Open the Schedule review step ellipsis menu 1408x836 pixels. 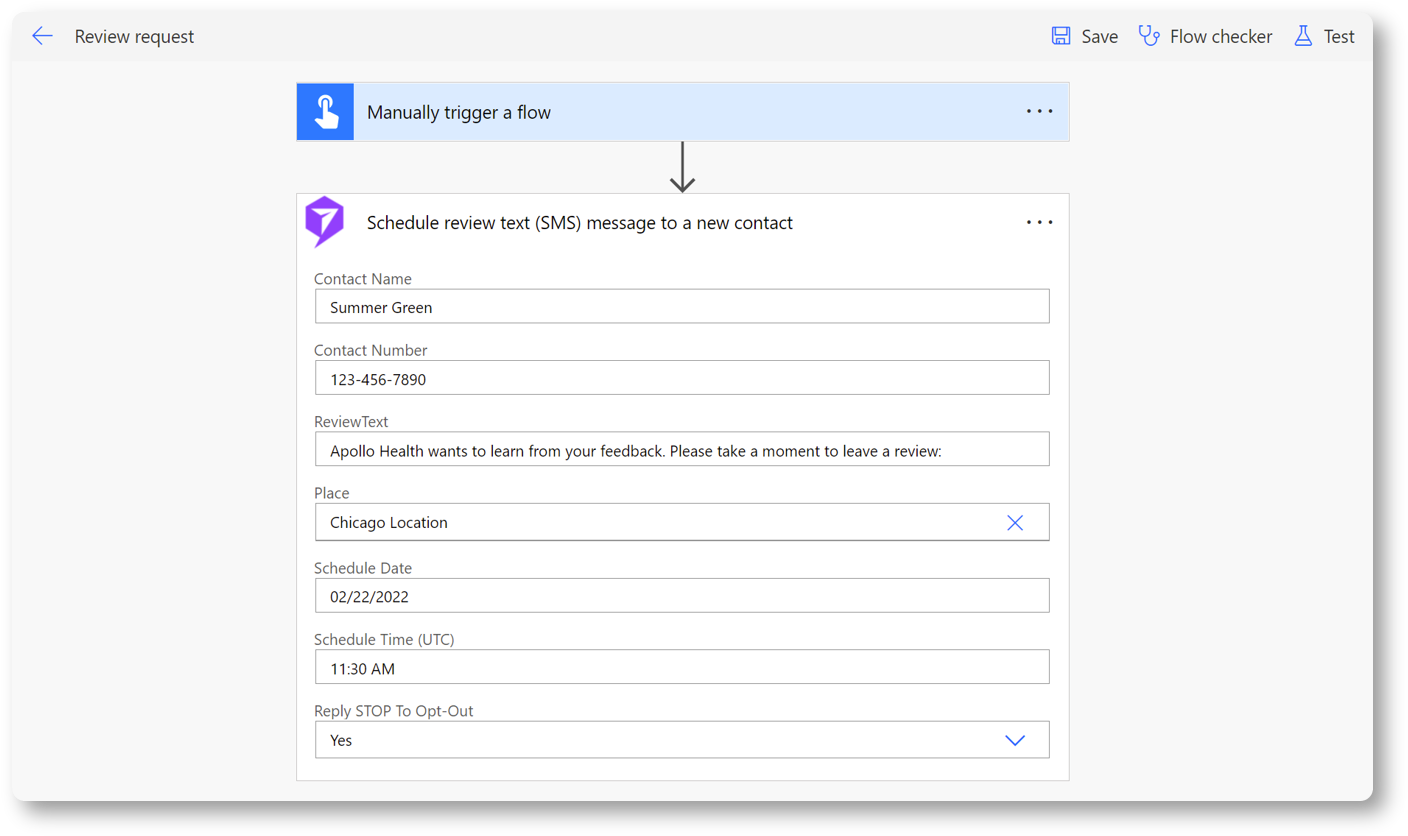1039,222
